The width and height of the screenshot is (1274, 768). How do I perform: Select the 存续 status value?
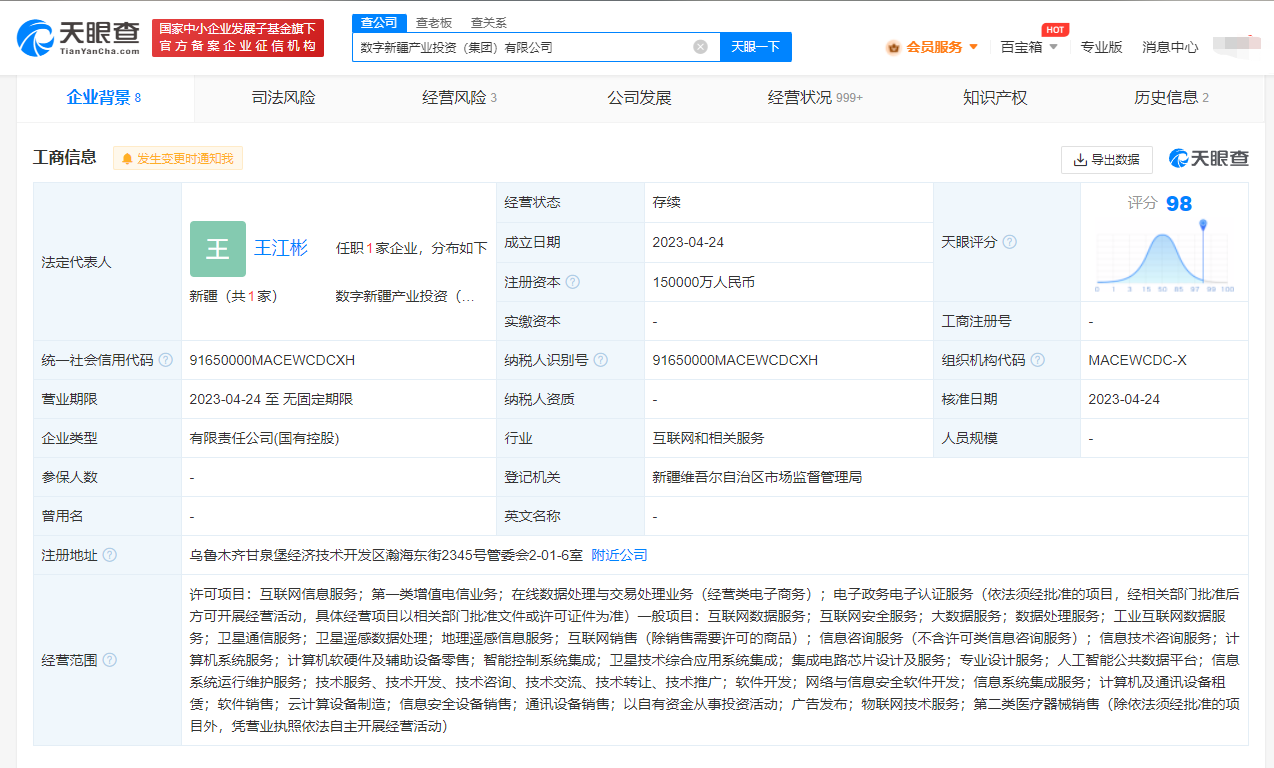(x=666, y=202)
